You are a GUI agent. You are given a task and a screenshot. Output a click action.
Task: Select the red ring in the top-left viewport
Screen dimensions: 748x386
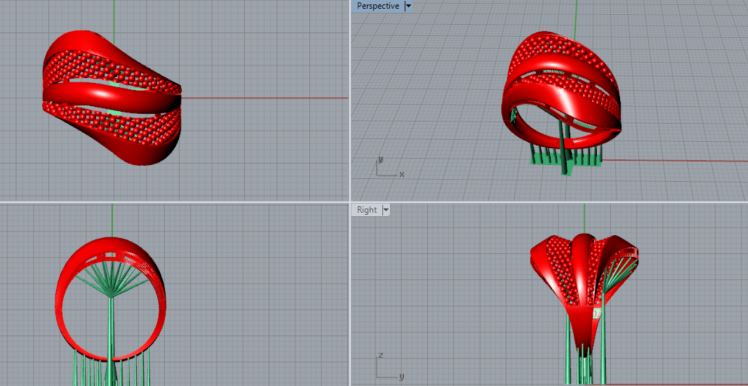112,98
